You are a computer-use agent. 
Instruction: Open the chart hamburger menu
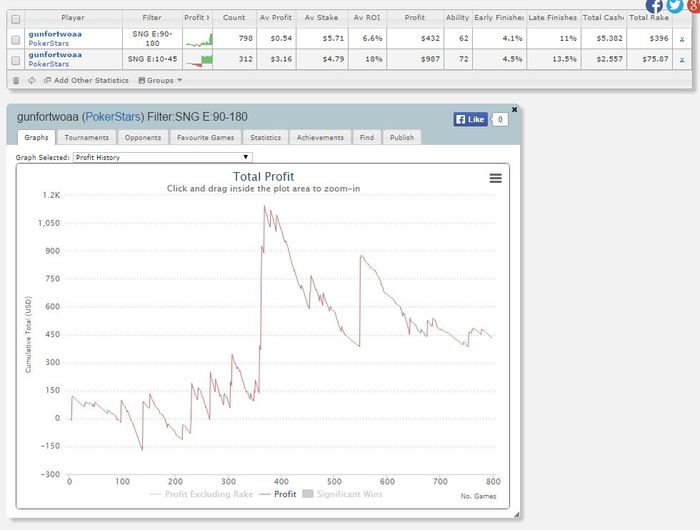click(x=495, y=178)
